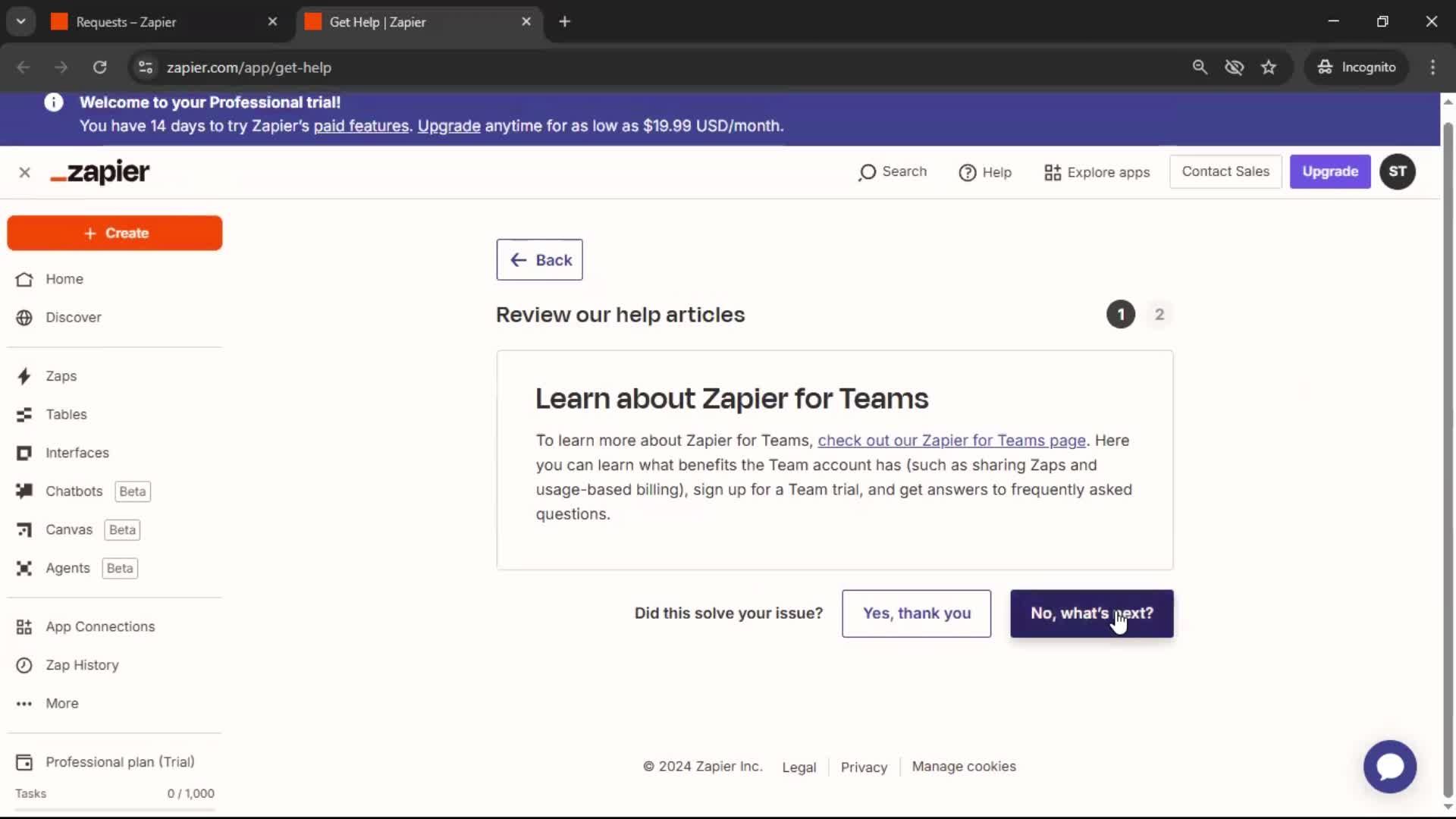The width and height of the screenshot is (1456, 819).
Task: Open a new browser tab
Action: pyautogui.click(x=564, y=22)
